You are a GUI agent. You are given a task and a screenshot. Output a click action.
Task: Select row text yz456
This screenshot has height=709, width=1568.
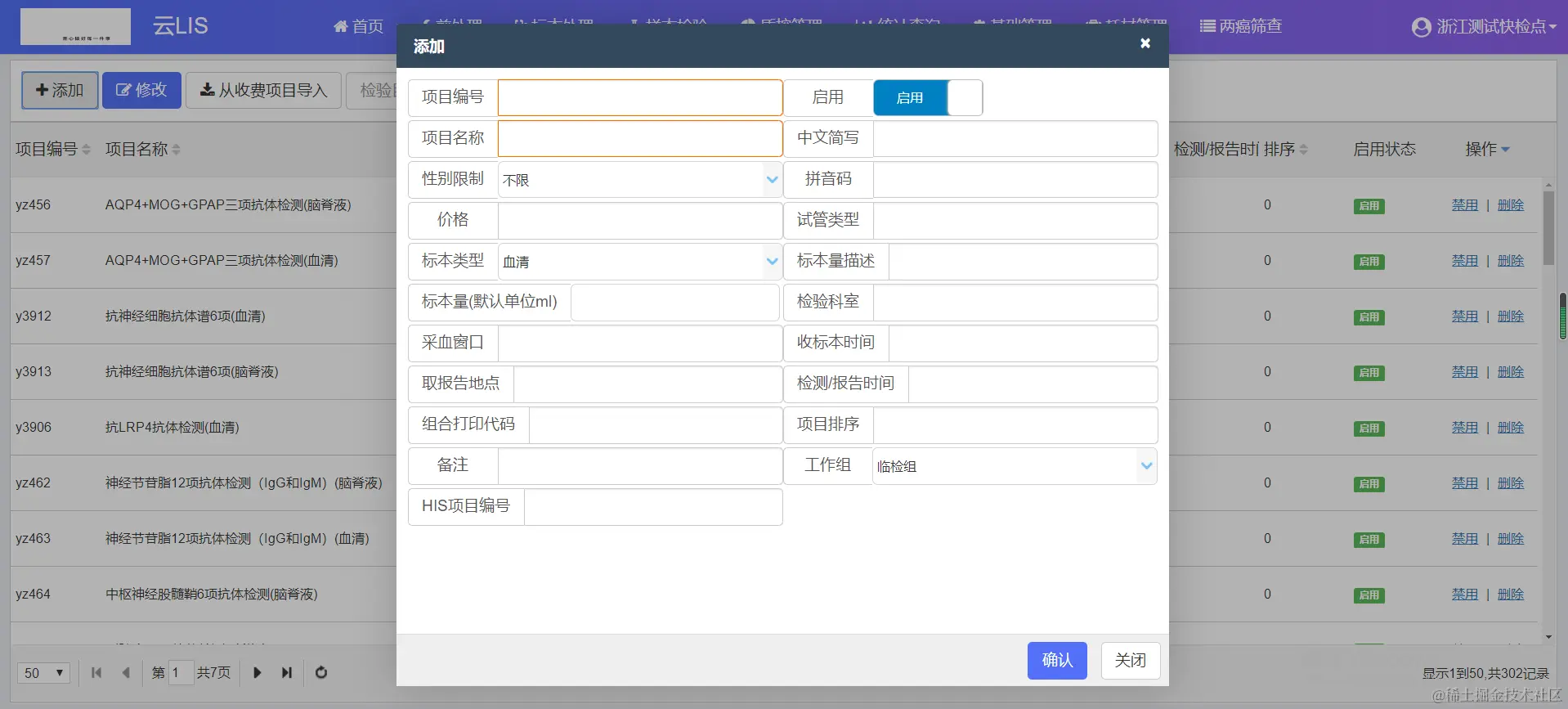coord(34,205)
